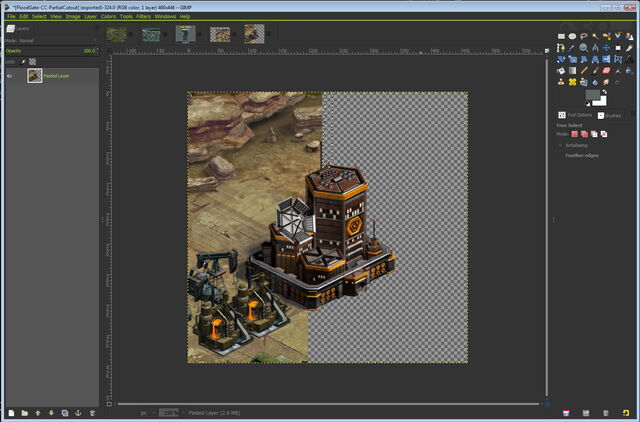Switch to the Brushes tab
This screenshot has height=422, width=640.
[x=609, y=115]
